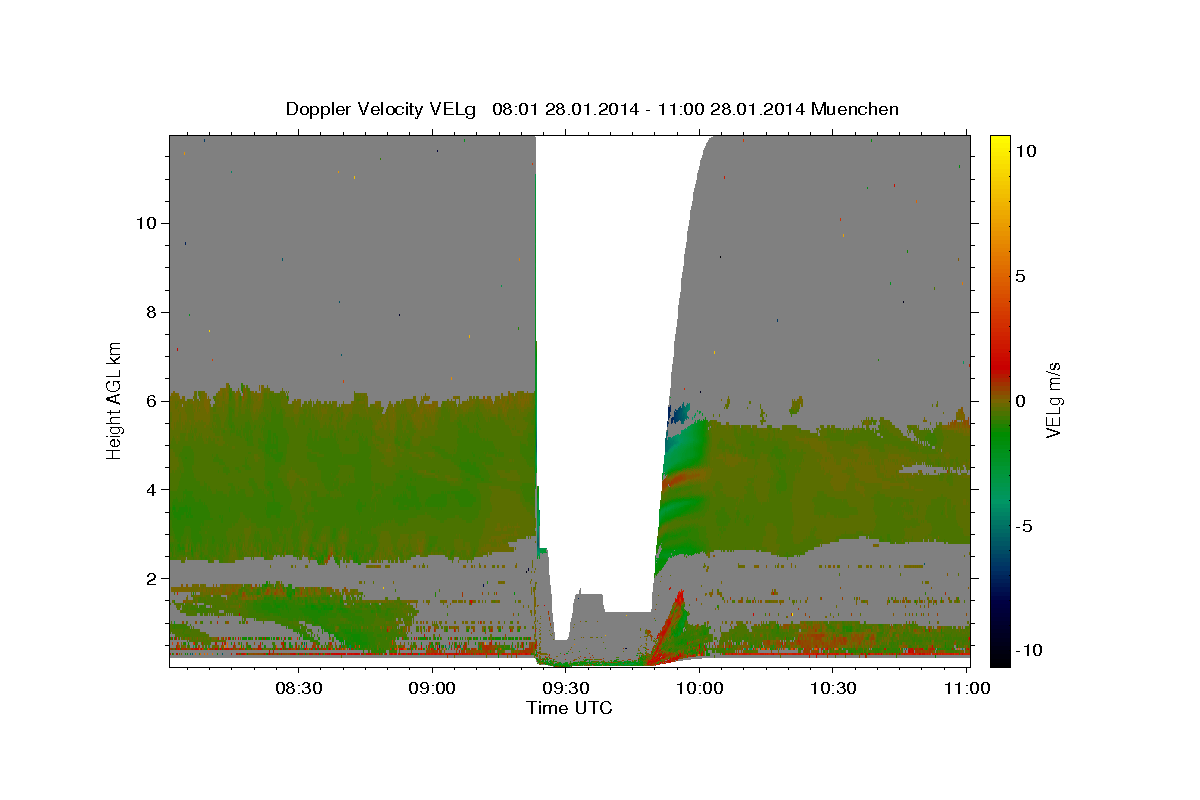Image resolution: width=1200 pixels, height=800 pixels.
Task: Click the '11:00' time tick label
Action: tap(967, 688)
